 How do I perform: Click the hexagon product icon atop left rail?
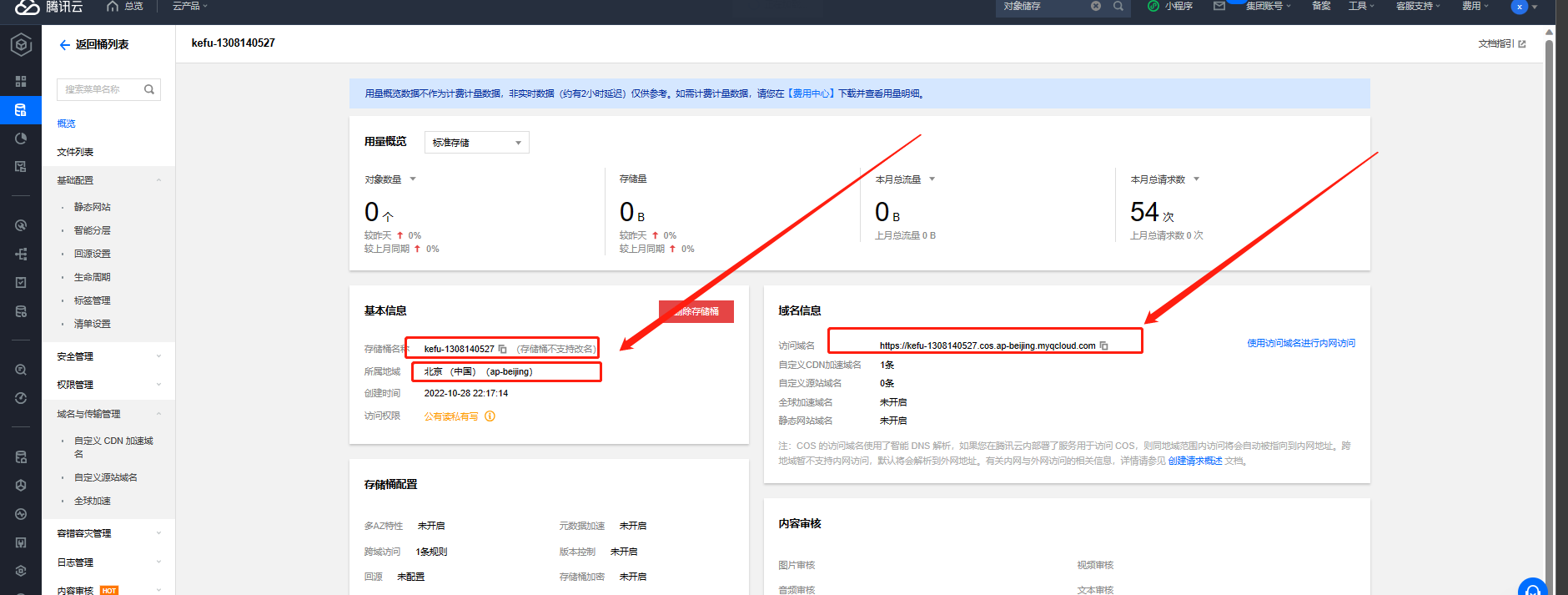coord(21,44)
